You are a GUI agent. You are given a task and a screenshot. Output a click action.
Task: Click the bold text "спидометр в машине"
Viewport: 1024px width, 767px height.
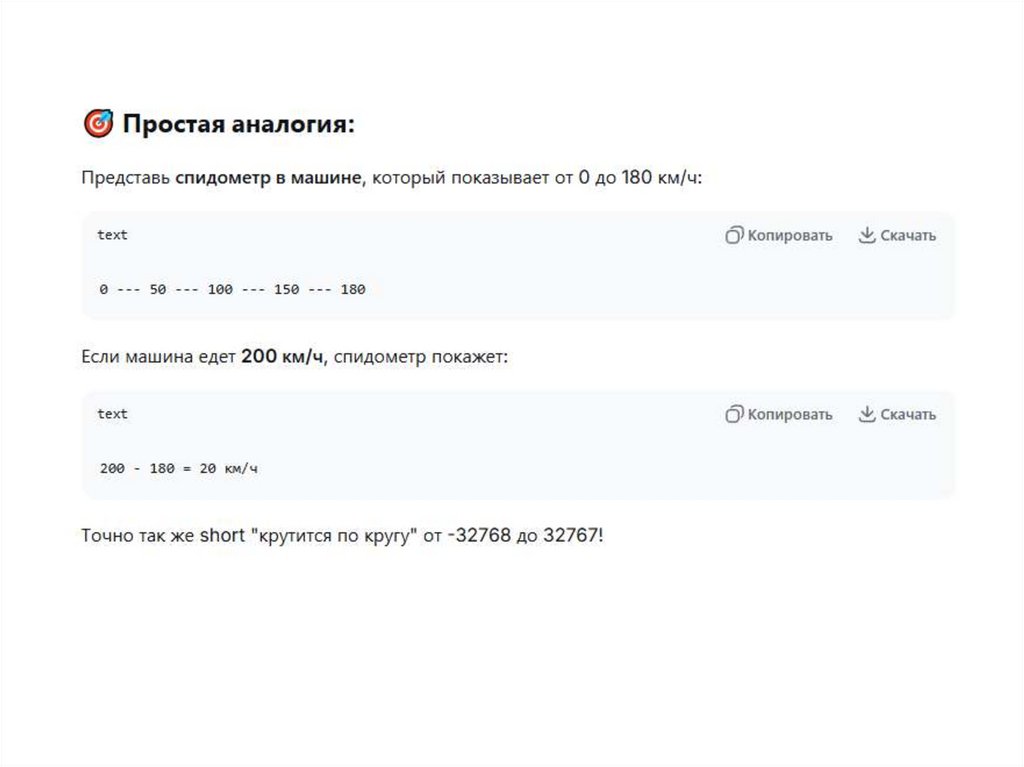(268, 178)
